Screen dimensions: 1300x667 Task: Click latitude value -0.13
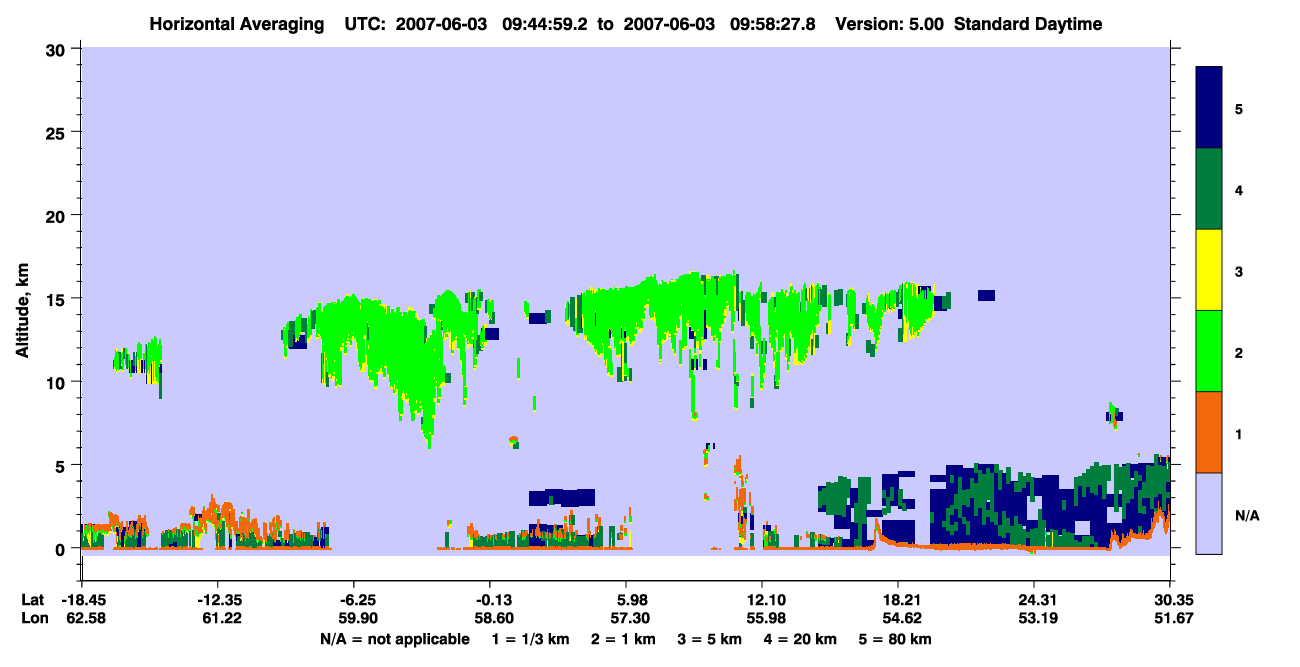tap(492, 600)
